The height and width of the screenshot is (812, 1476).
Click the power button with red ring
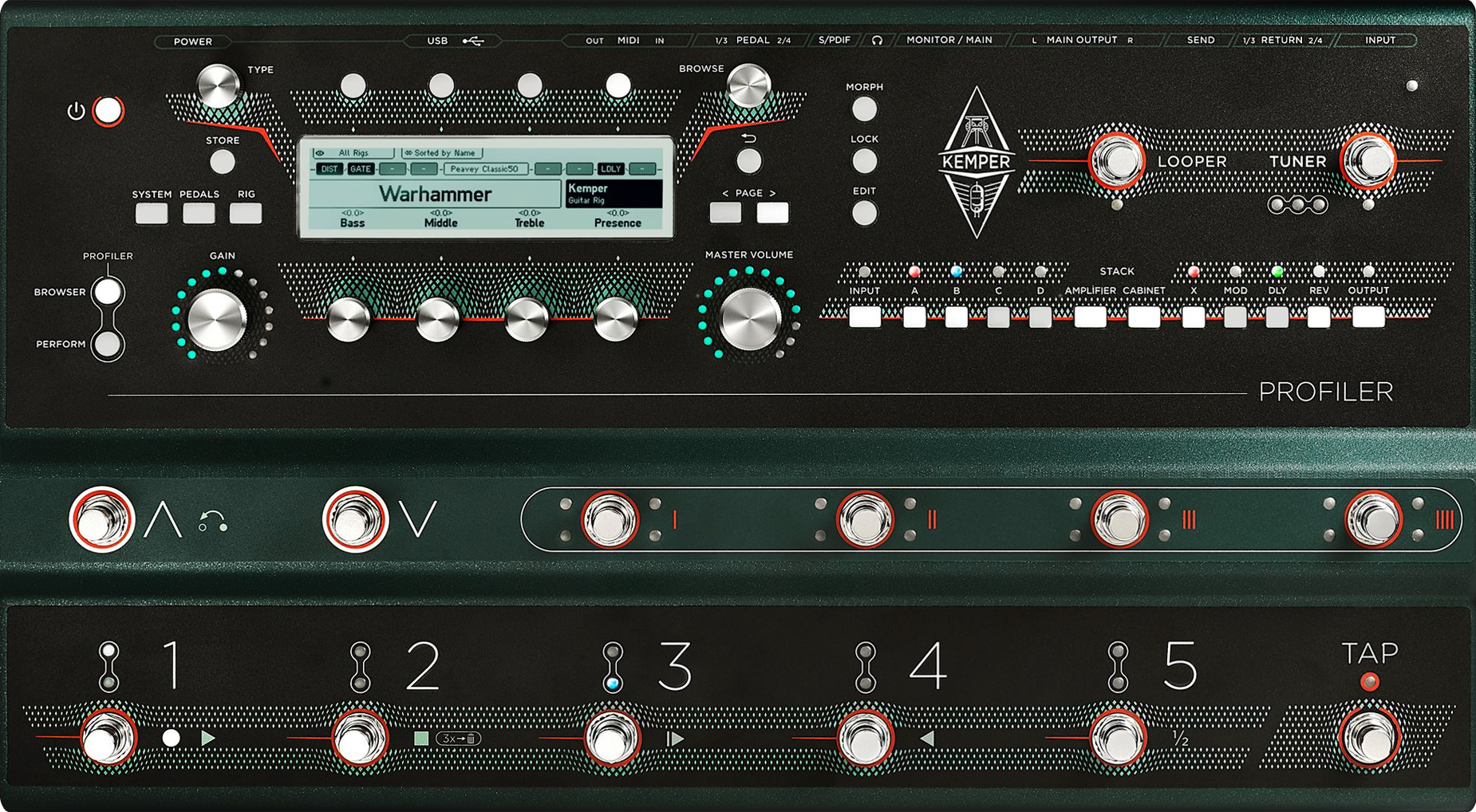point(108,111)
